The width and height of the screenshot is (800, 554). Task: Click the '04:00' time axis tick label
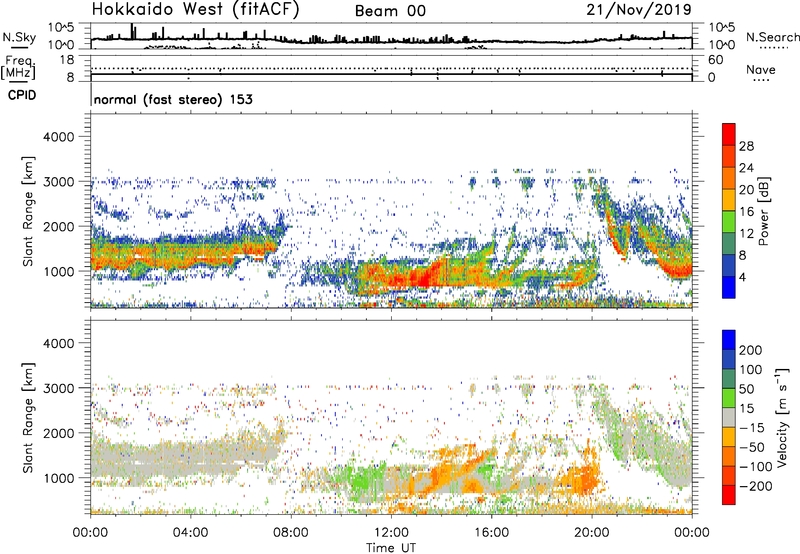click(x=190, y=533)
